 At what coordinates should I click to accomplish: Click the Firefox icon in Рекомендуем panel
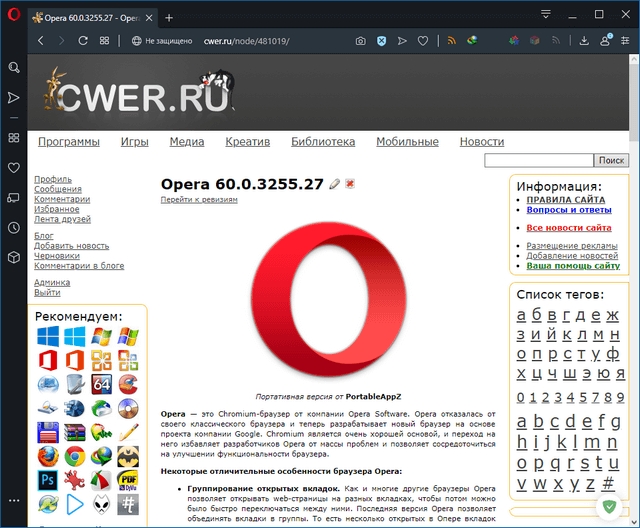[47, 456]
